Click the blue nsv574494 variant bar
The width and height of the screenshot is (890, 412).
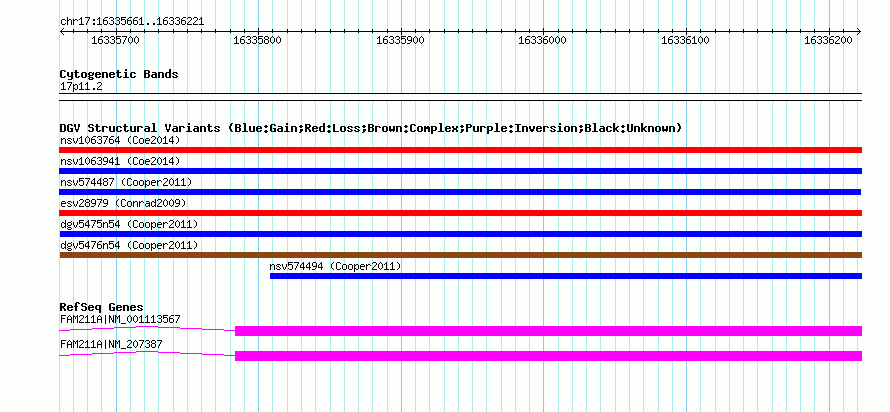(565, 276)
